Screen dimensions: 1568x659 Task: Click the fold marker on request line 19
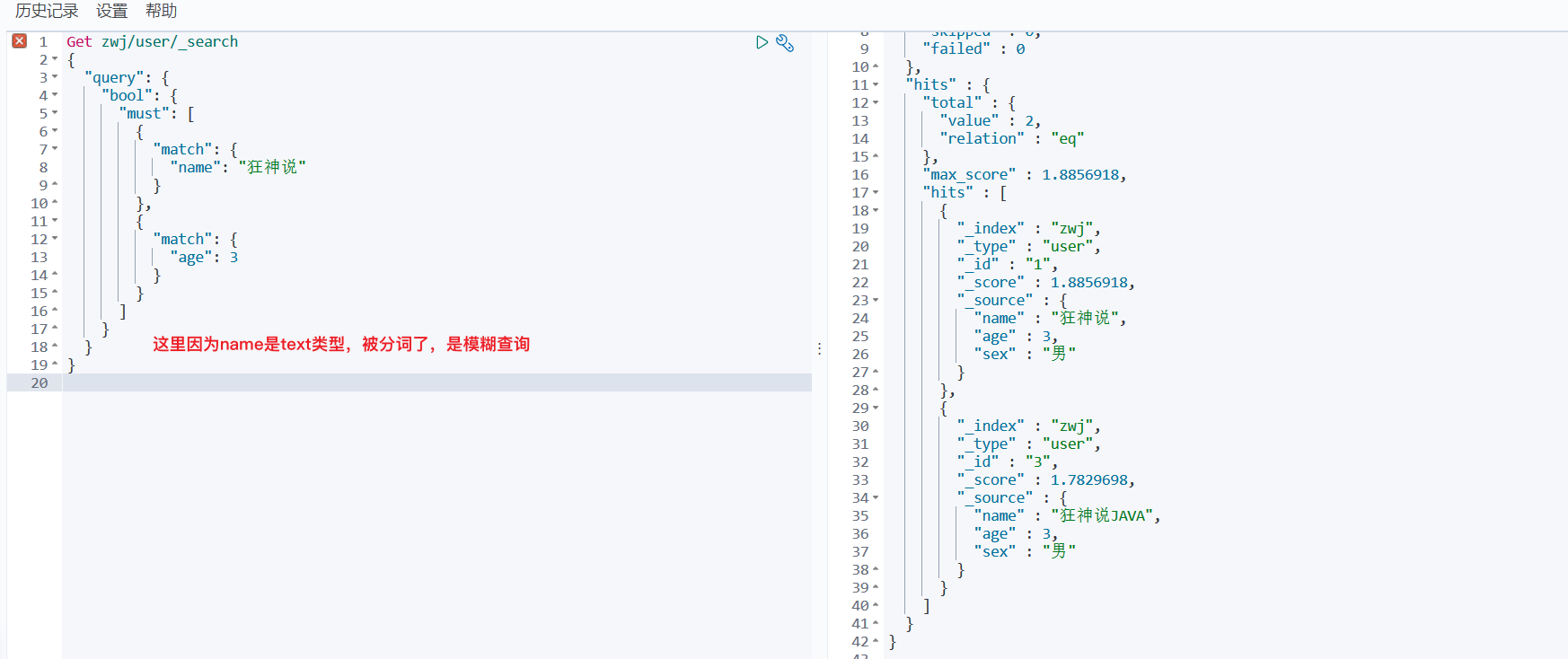tap(55, 365)
